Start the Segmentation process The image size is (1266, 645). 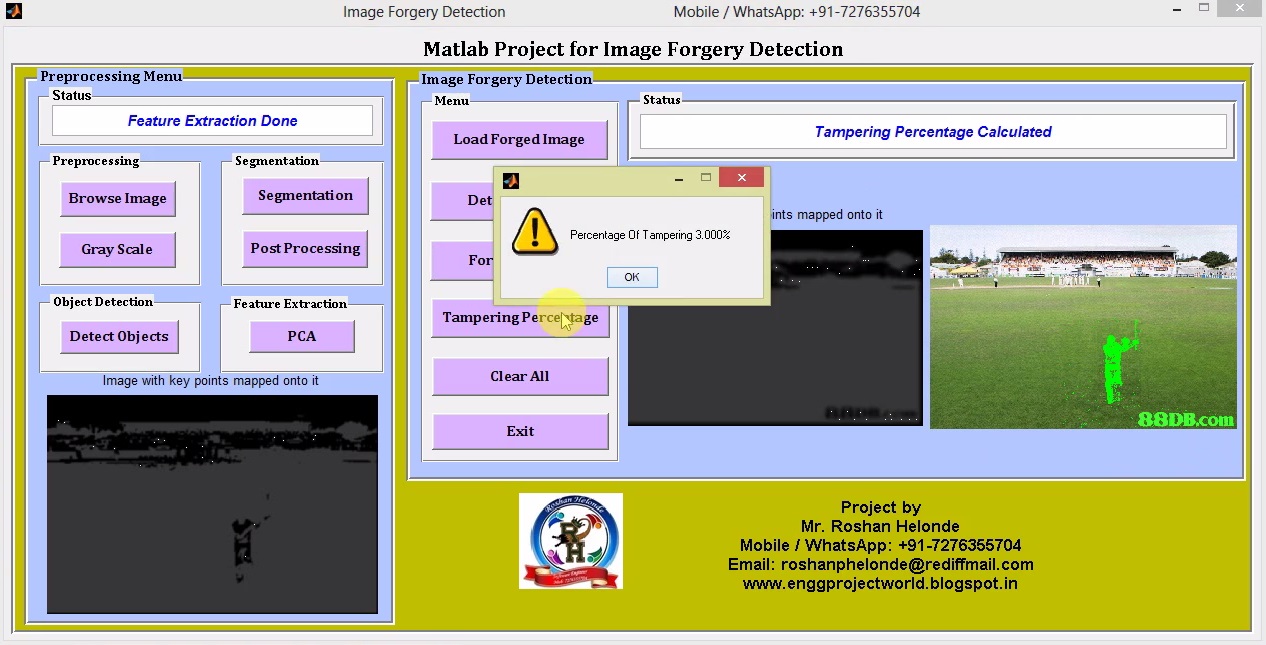[x=305, y=195]
